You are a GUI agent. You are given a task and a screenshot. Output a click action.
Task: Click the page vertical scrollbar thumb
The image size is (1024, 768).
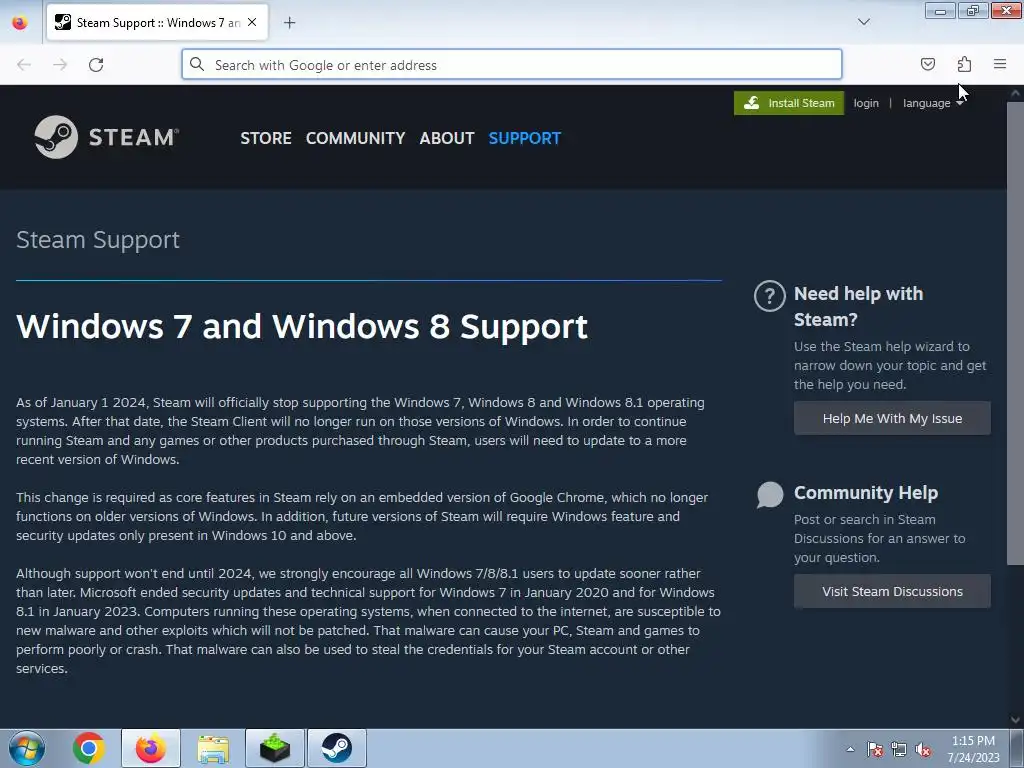1016,333
